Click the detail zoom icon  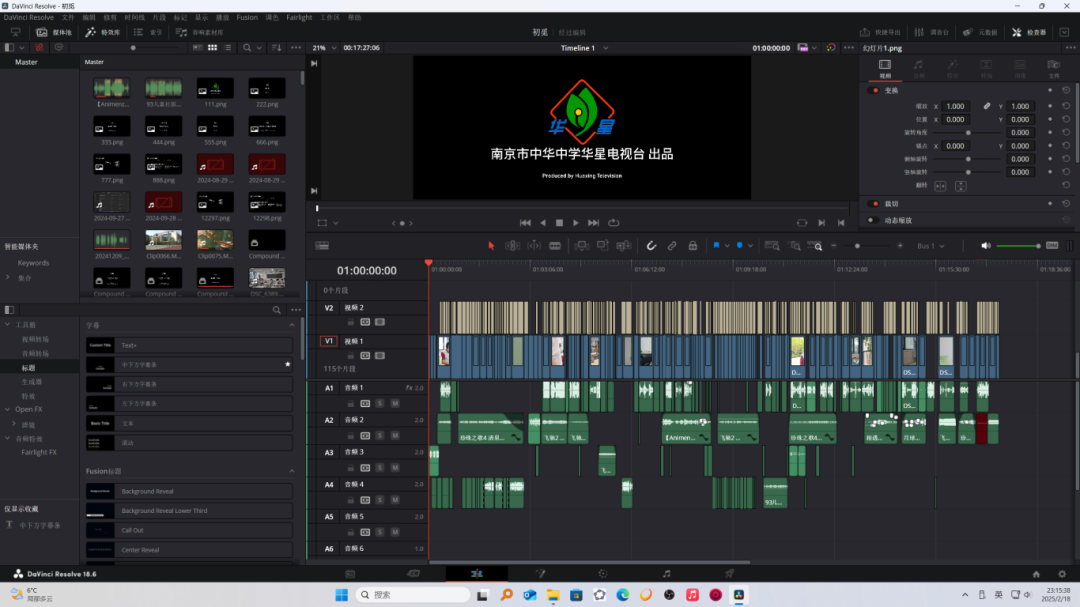click(795, 246)
